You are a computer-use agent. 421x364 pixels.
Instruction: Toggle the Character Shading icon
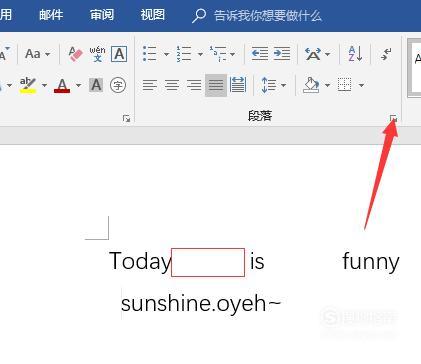(x=96, y=85)
